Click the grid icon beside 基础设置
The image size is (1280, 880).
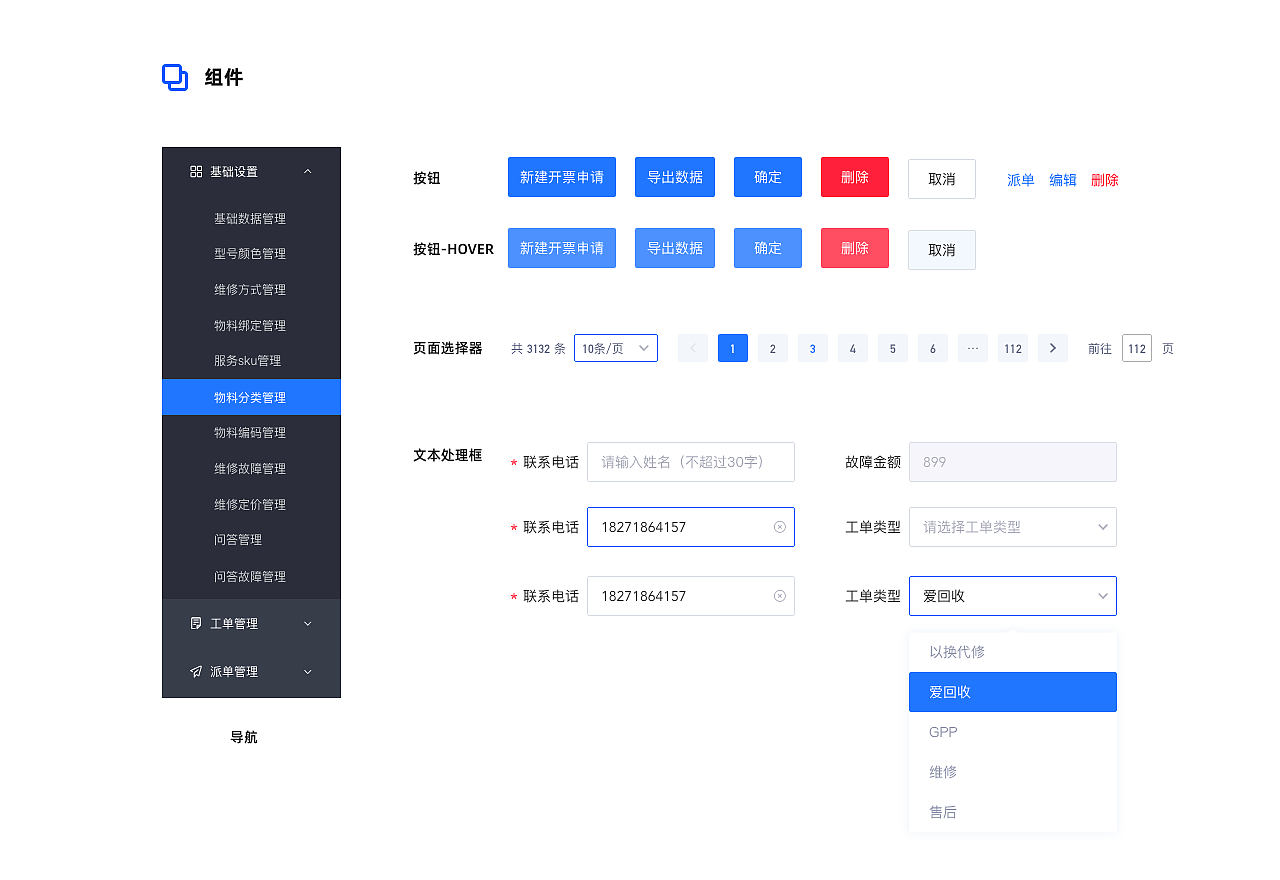[196, 170]
